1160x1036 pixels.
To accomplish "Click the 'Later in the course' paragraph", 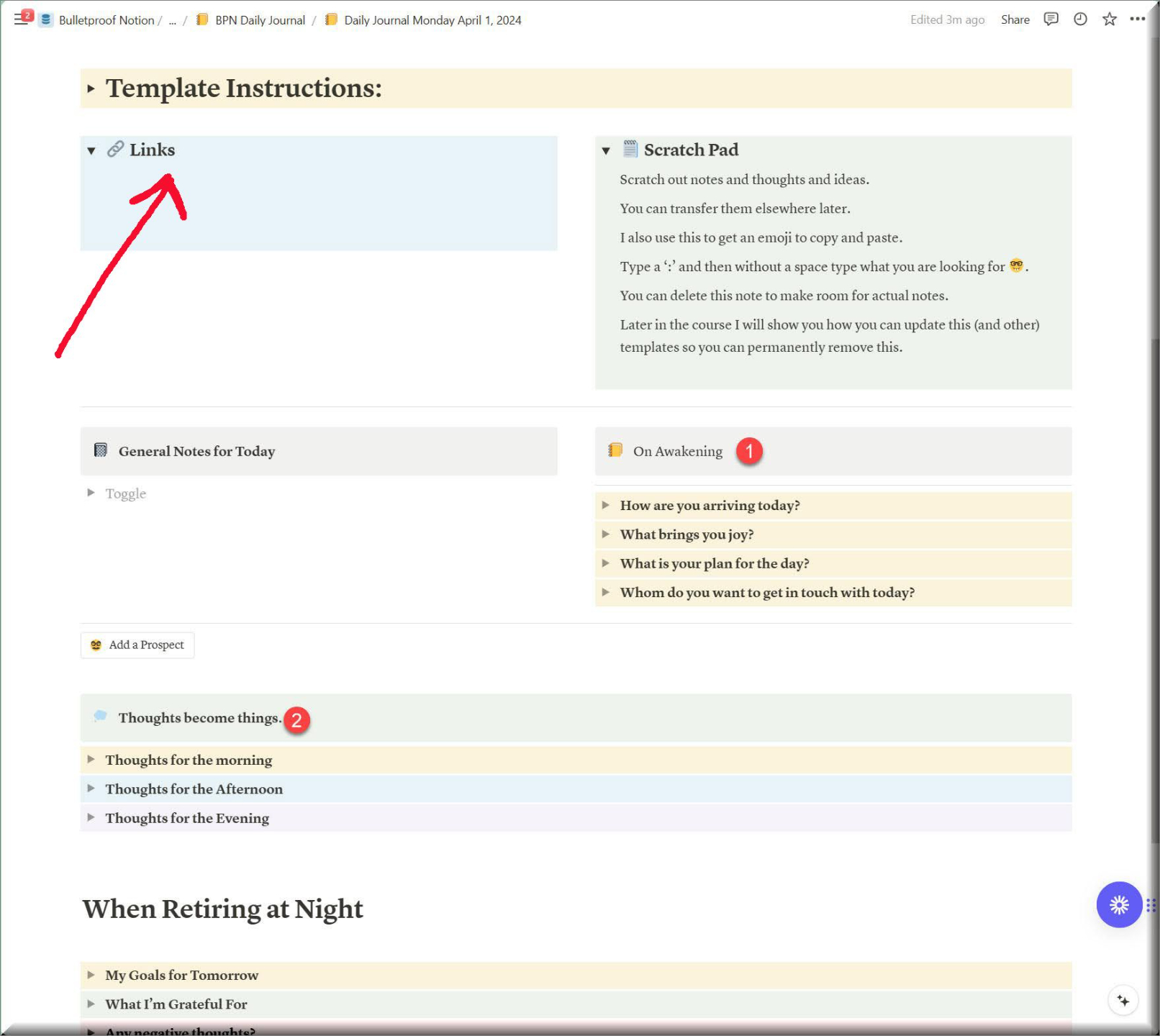I will (830, 336).
